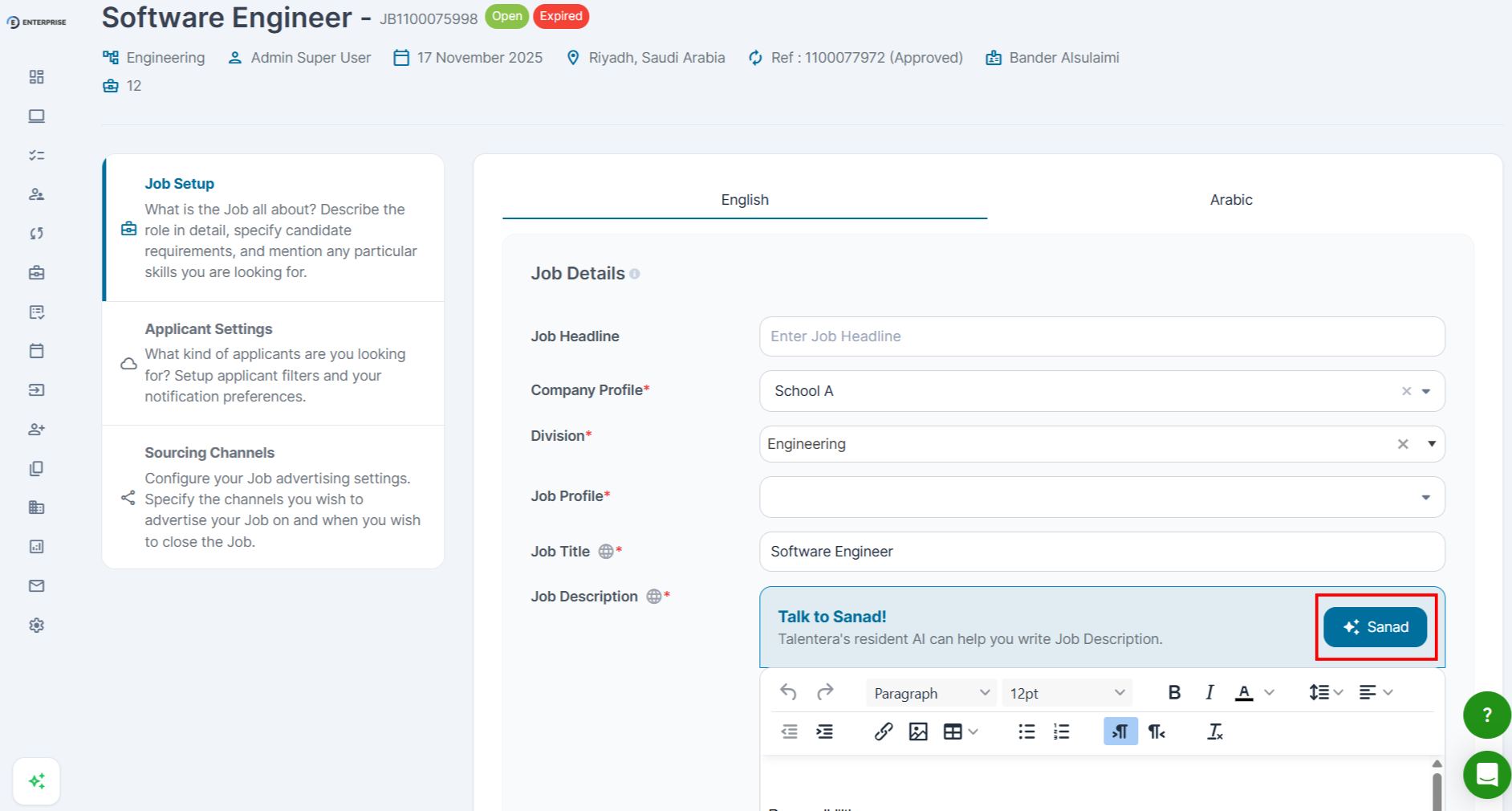Clear the School A company profile selection
Viewport: 1512px width, 811px height.
click(x=1406, y=391)
